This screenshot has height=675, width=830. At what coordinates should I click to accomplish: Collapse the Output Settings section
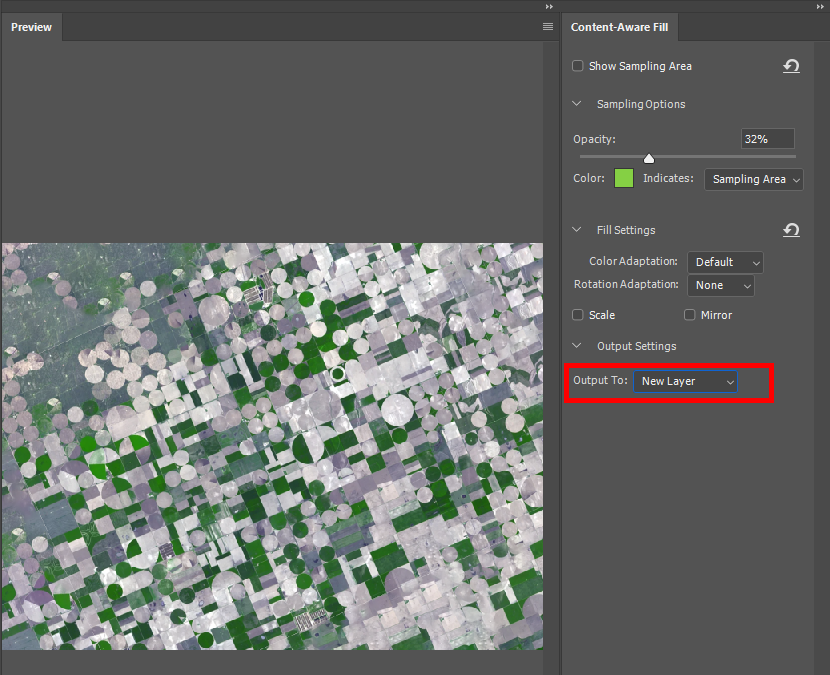[577, 346]
